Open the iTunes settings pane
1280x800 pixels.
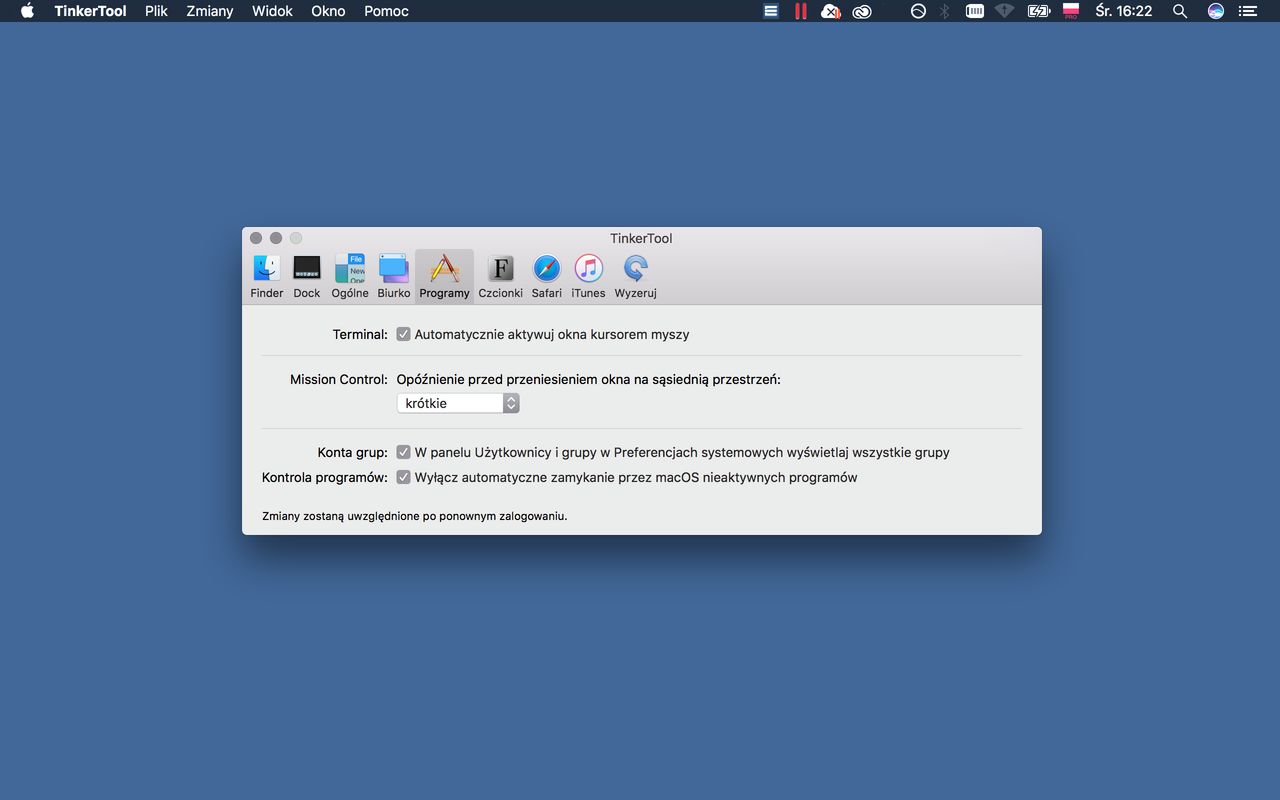point(588,276)
